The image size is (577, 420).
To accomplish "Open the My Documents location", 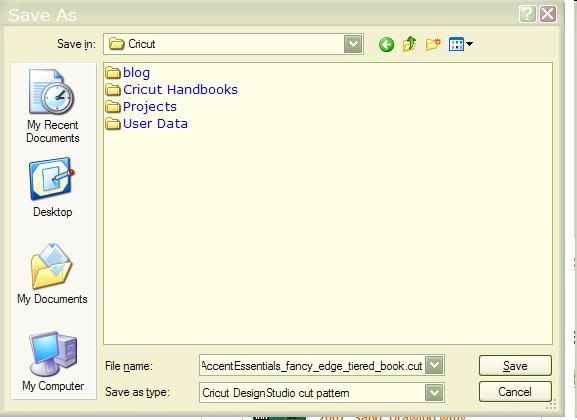I will coord(52,274).
